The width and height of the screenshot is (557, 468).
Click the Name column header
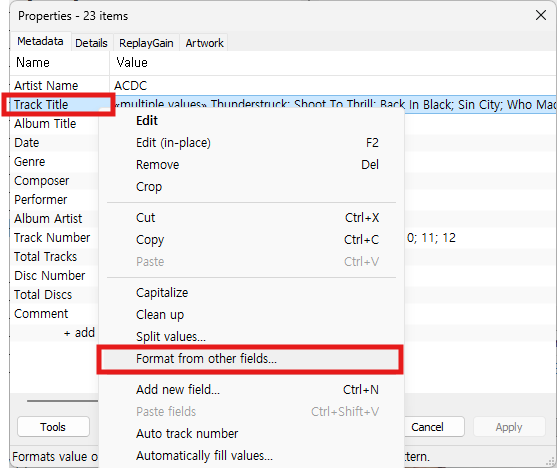[x=60, y=63]
